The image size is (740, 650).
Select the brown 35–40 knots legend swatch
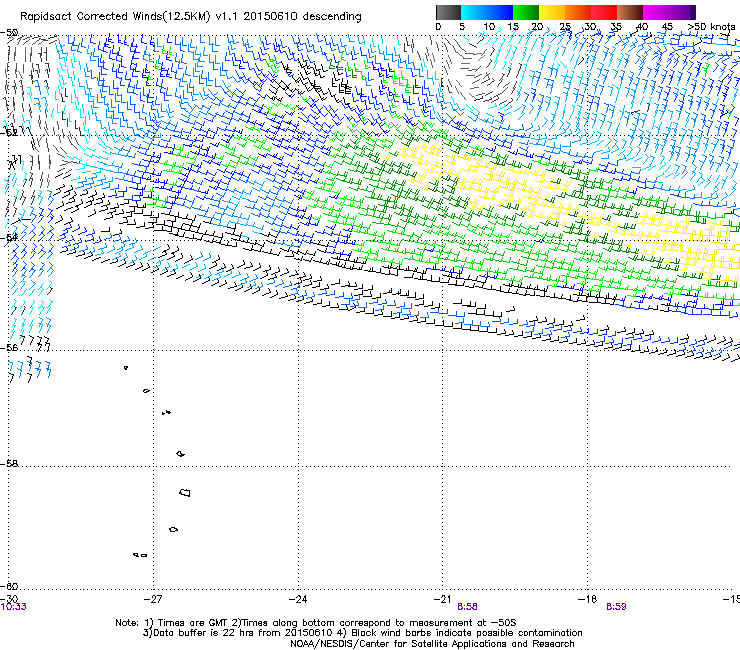630,12
